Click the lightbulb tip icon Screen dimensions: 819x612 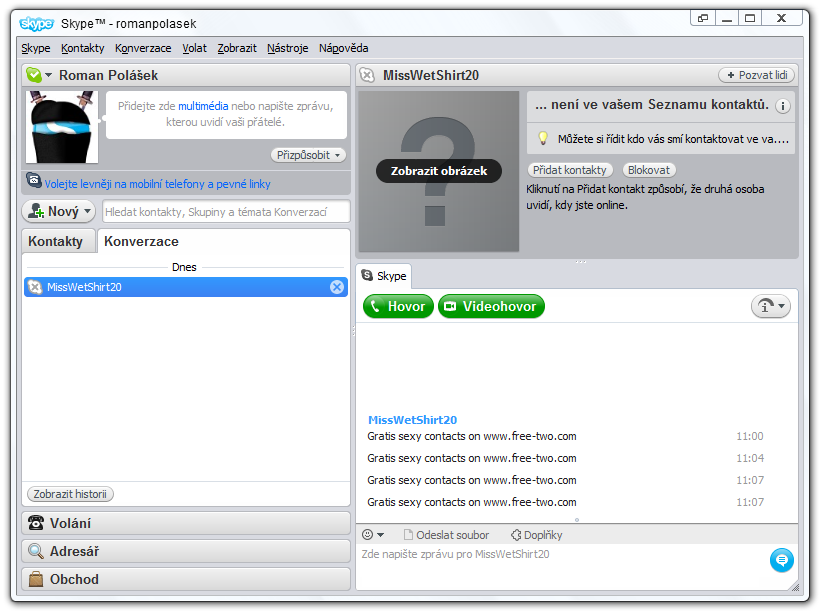(543, 138)
